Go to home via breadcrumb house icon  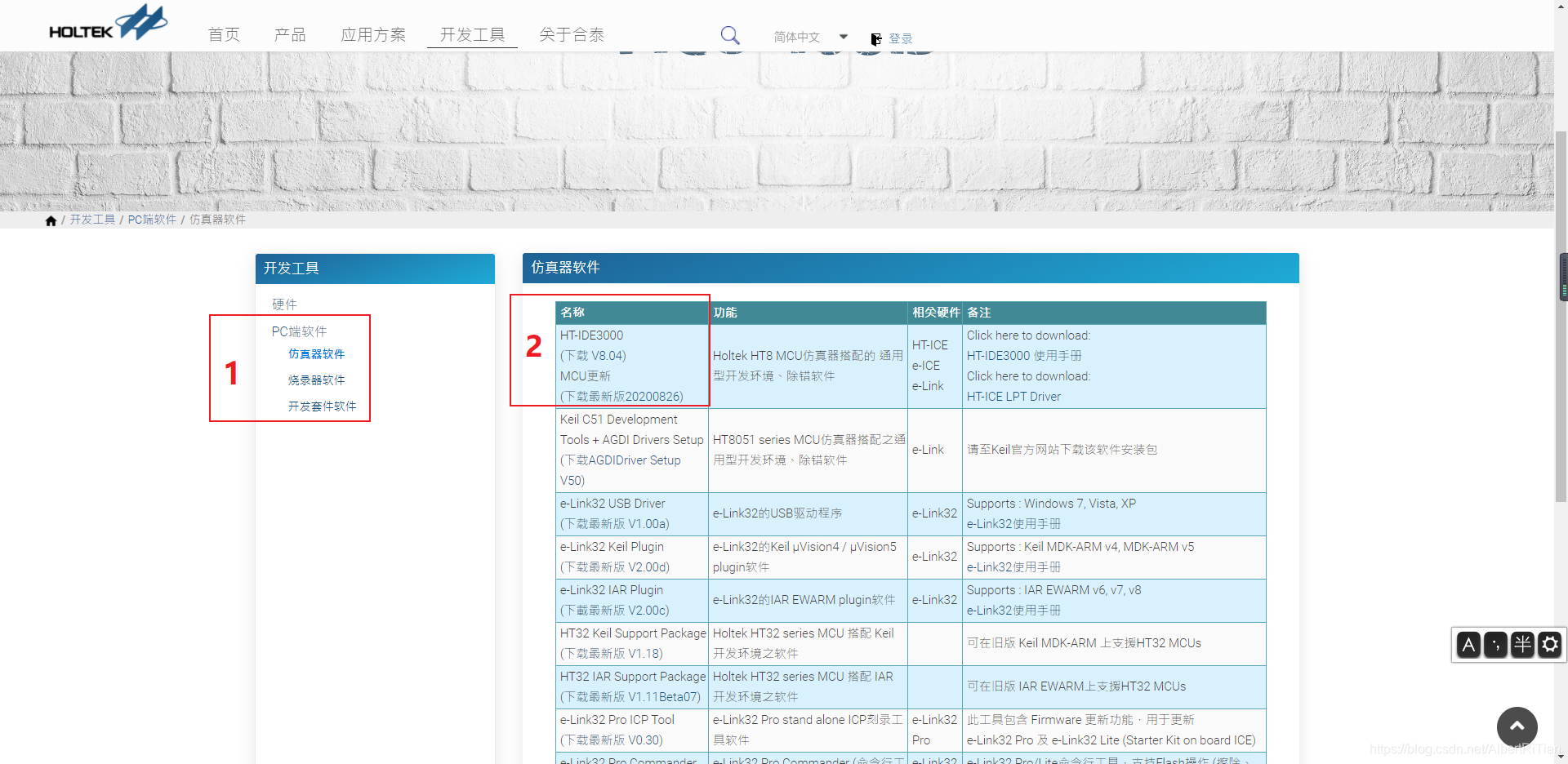click(51, 220)
